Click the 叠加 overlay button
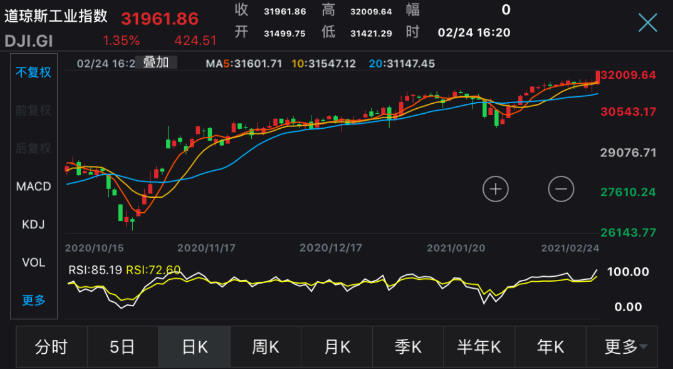 coord(156,63)
